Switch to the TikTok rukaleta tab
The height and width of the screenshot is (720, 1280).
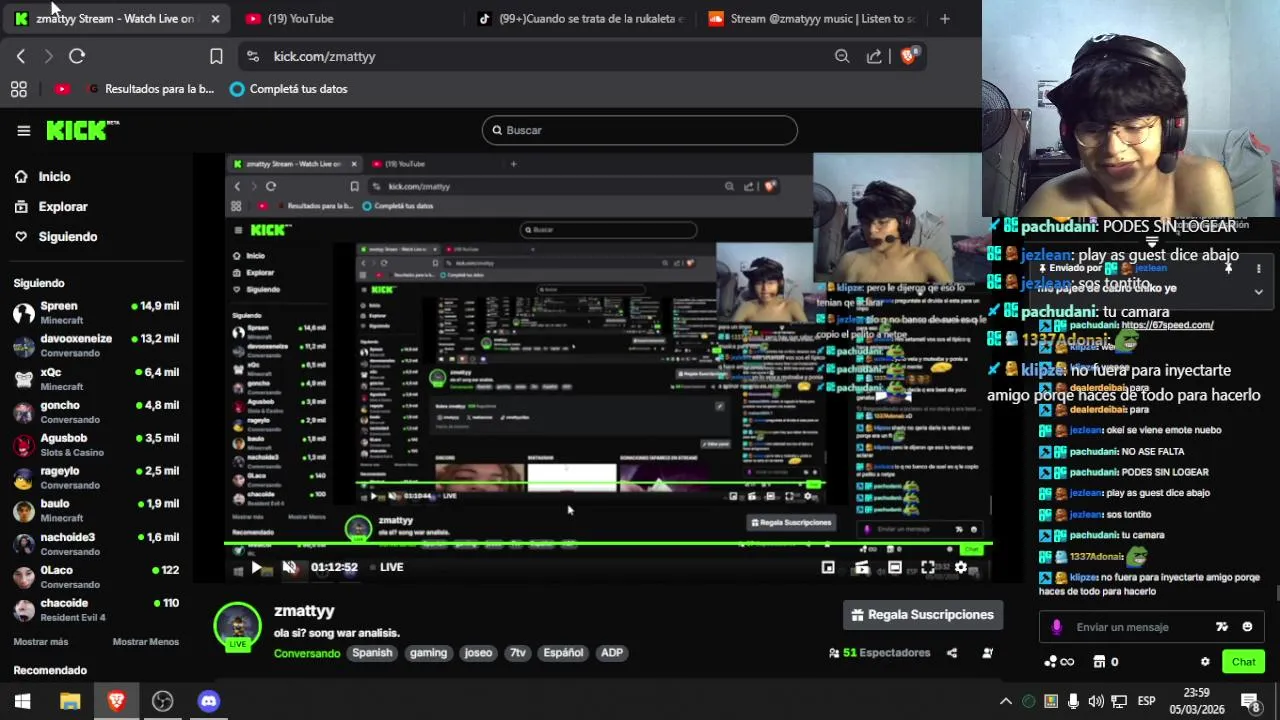[580, 18]
